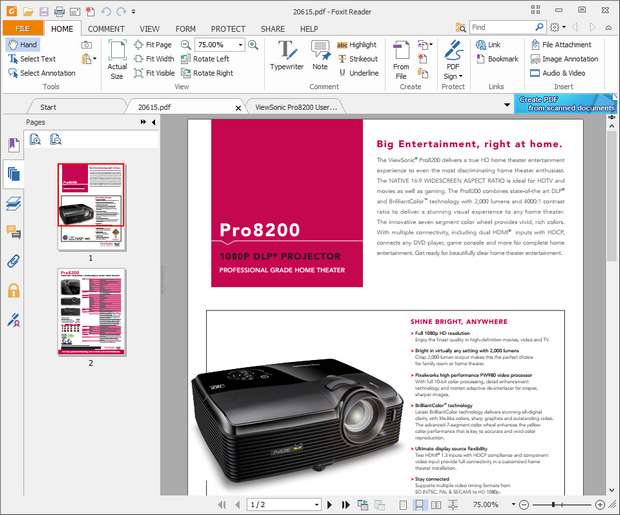The width and height of the screenshot is (620, 515).
Task: Expand the tab list dropdown arrow
Action: [507, 105]
